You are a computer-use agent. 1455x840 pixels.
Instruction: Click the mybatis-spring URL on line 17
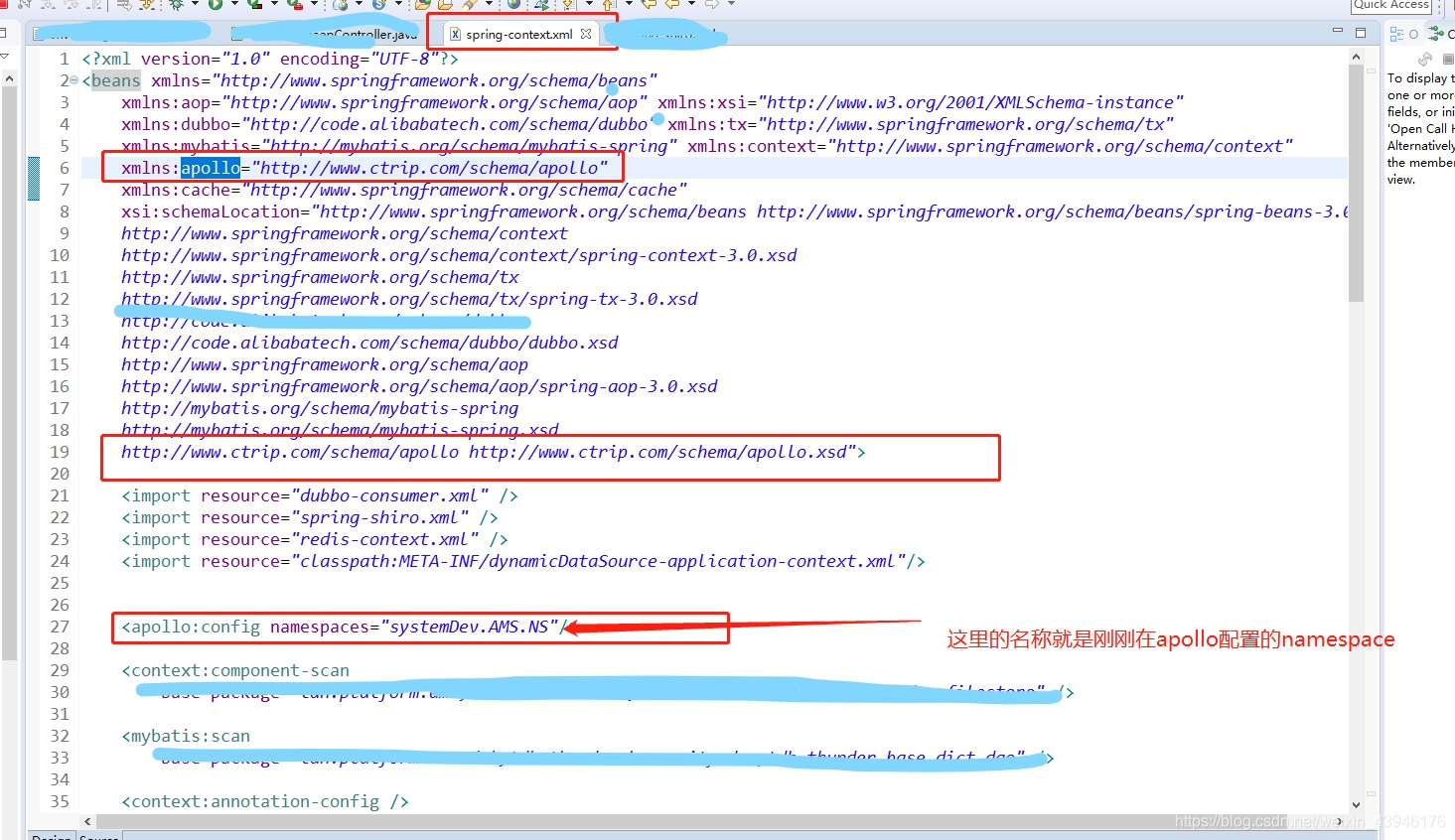pos(320,408)
